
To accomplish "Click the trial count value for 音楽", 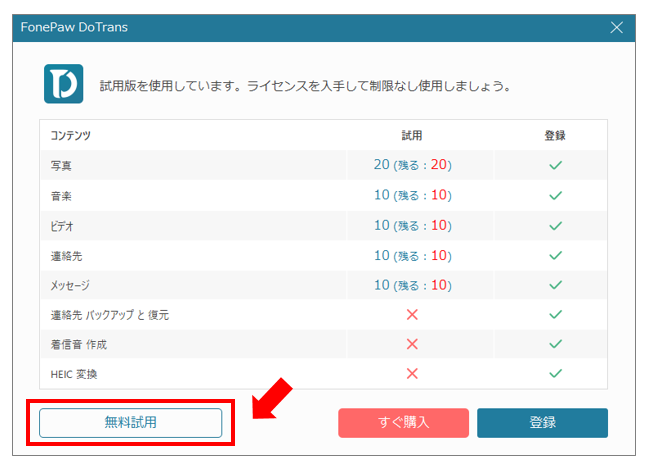I will click(413, 195).
